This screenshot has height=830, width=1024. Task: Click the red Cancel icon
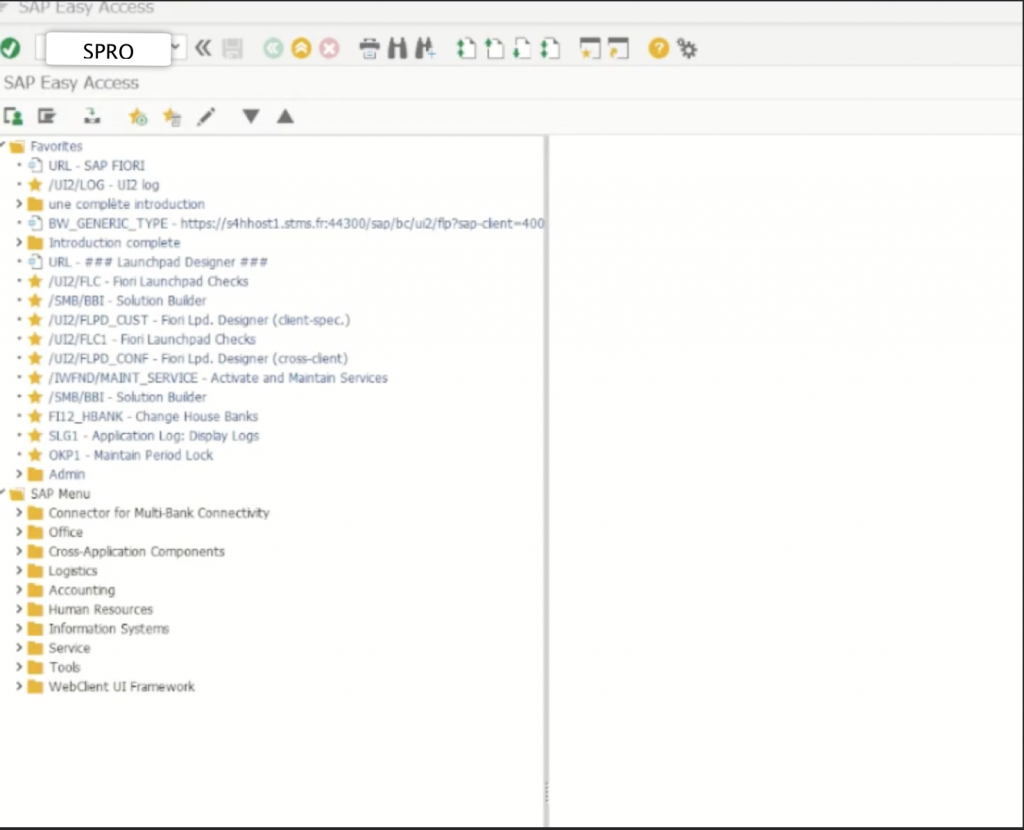[328, 48]
